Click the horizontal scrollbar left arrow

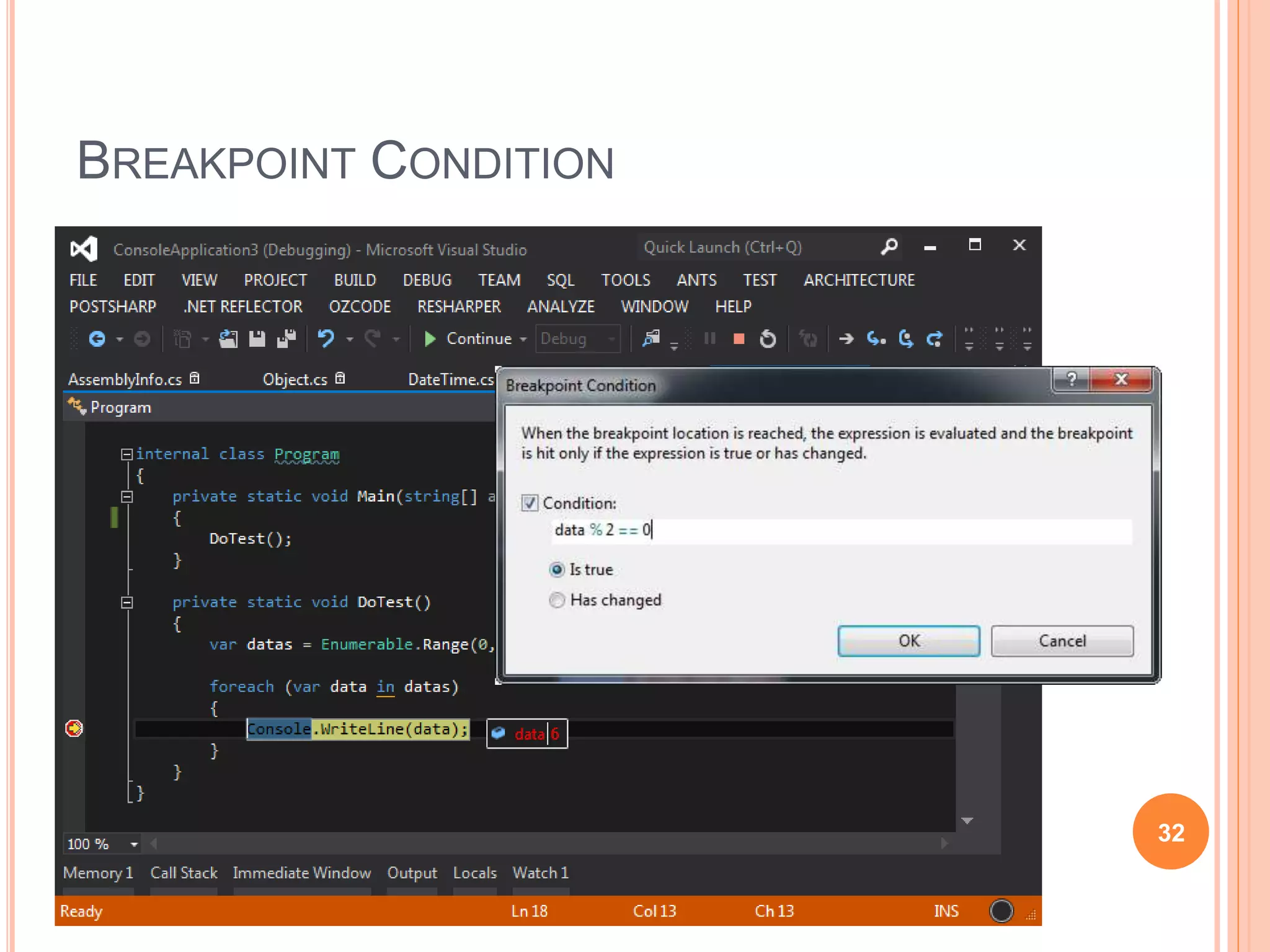pos(154,844)
